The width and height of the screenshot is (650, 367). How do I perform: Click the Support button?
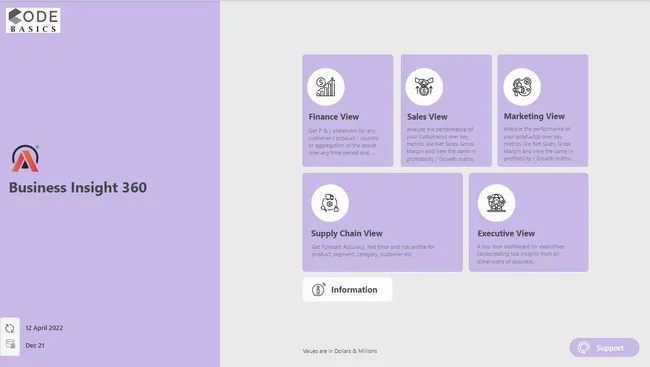[x=604, y=348]
